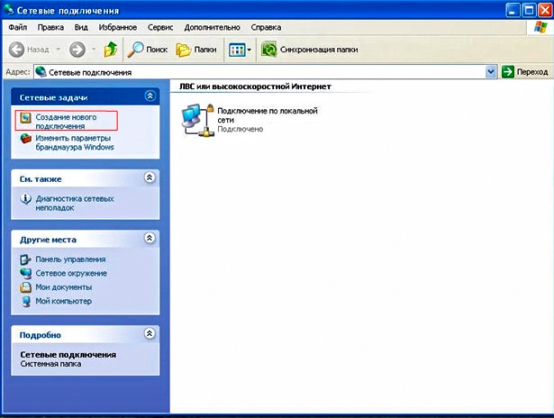Select the local area connection icon
This screenshot has height=418, width=554.
click(x=198, y=120)
